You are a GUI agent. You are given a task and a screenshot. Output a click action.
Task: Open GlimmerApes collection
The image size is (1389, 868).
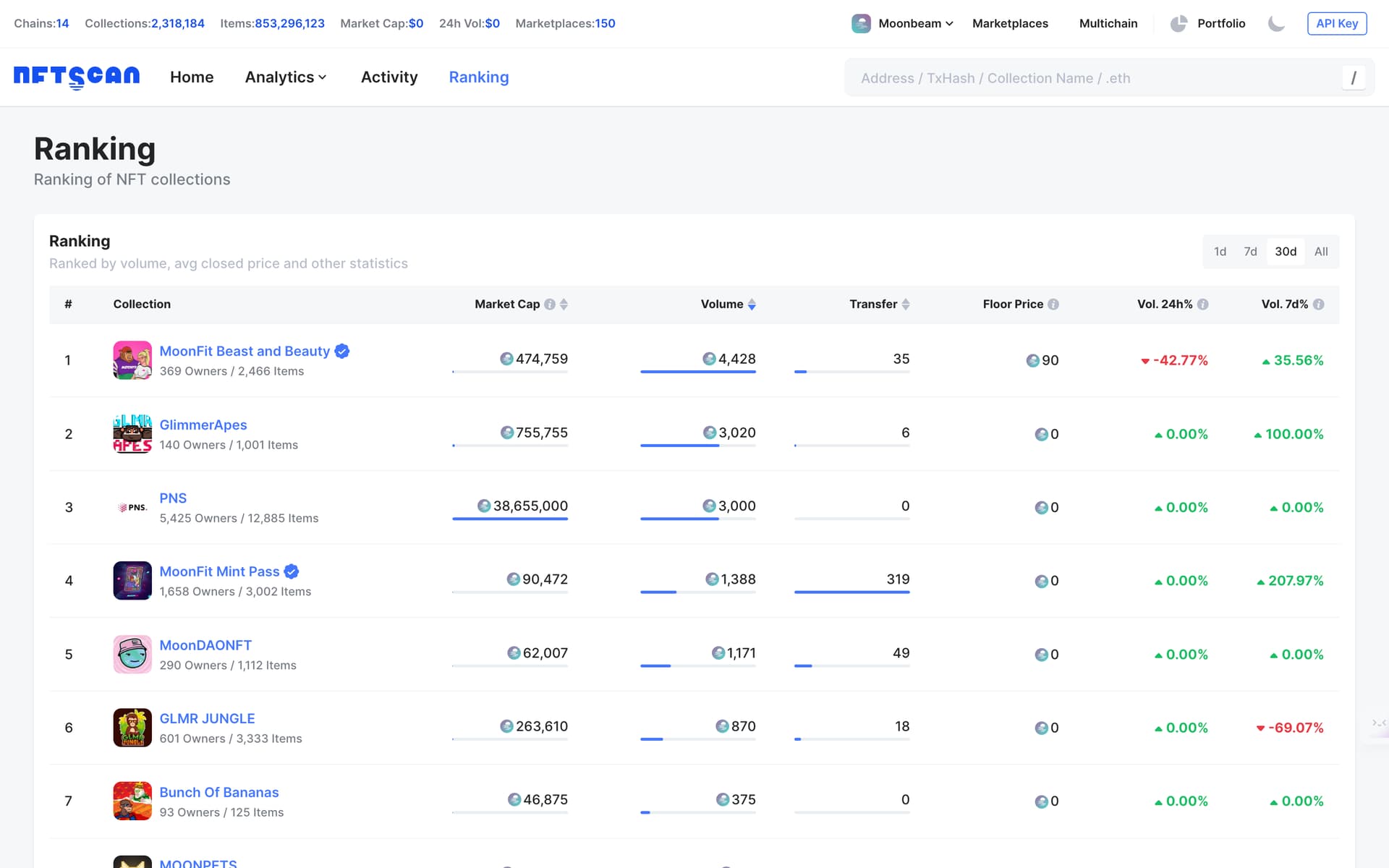203,425
